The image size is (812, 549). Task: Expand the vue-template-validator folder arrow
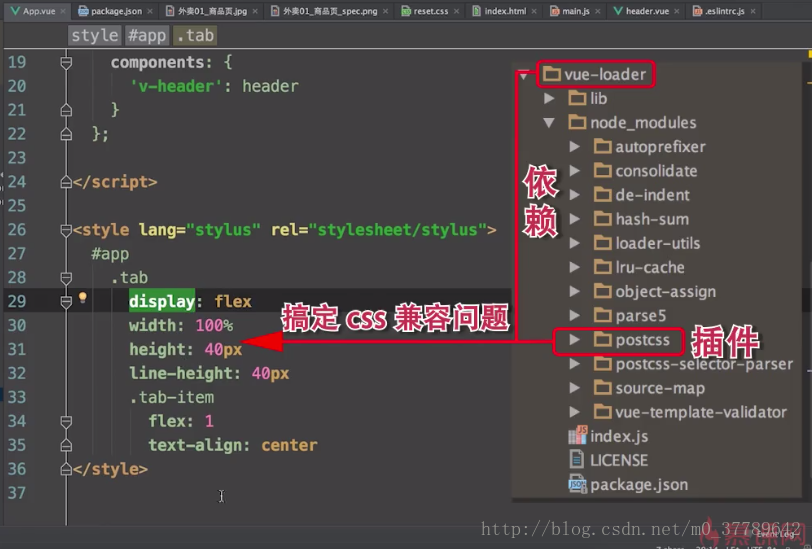(574, 412)
